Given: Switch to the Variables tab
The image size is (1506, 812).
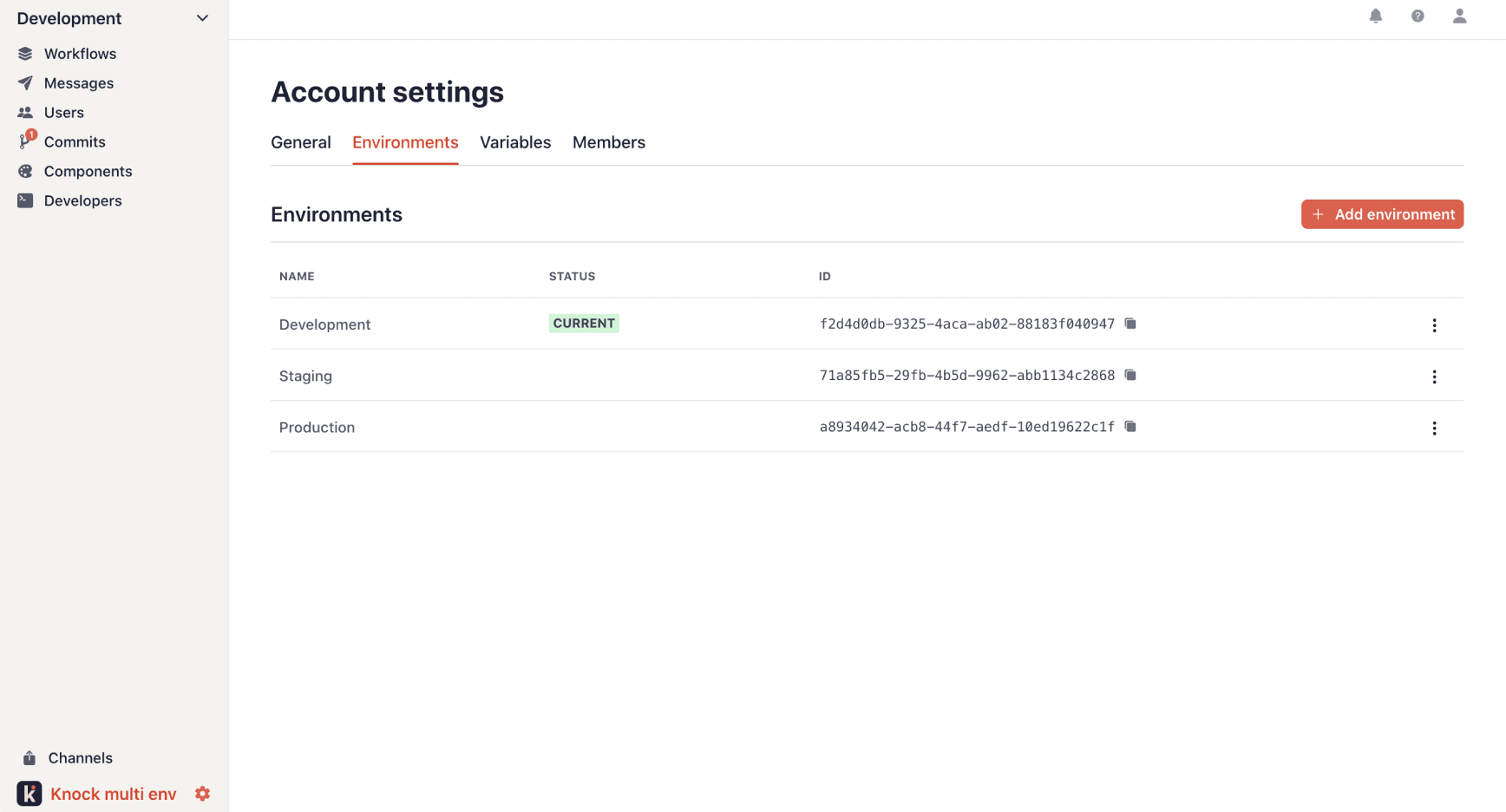Looking at the screenshot, I should 515,142.
